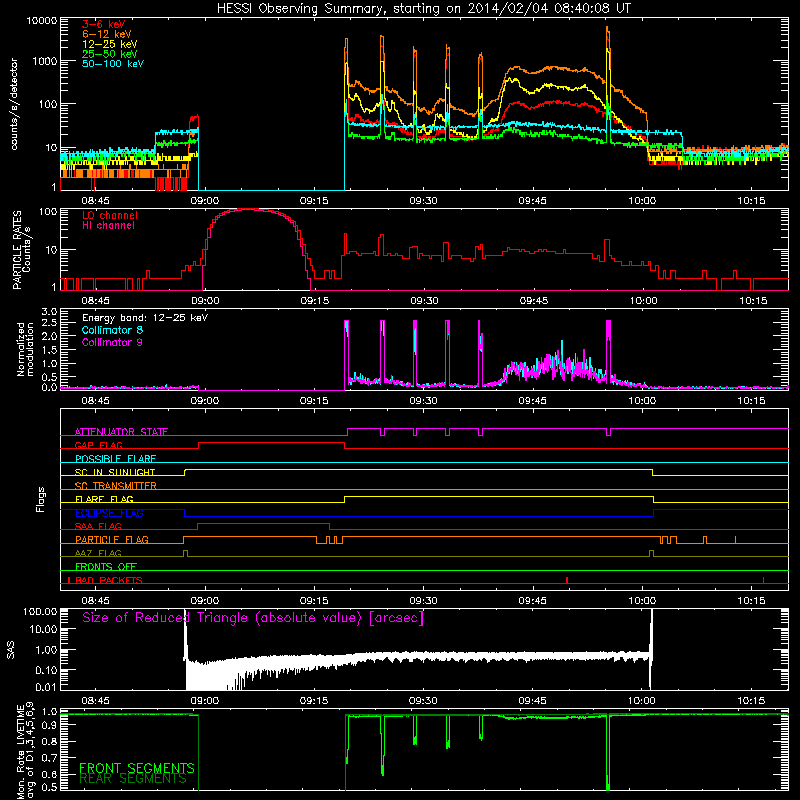800x800 pixels.
Task: Select the FRONT SEGMENTS legend label
Action: click(137, 768)
